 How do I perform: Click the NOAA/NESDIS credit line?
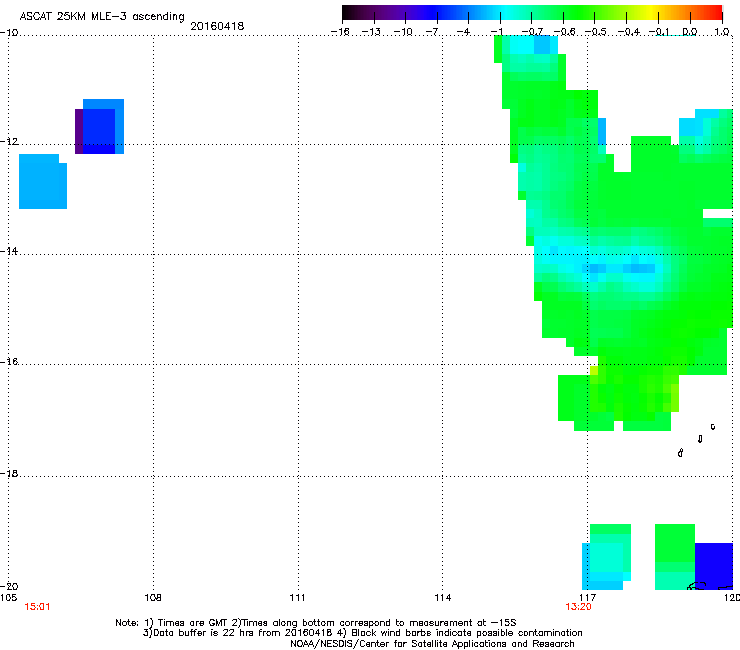(x=432, y=644)
